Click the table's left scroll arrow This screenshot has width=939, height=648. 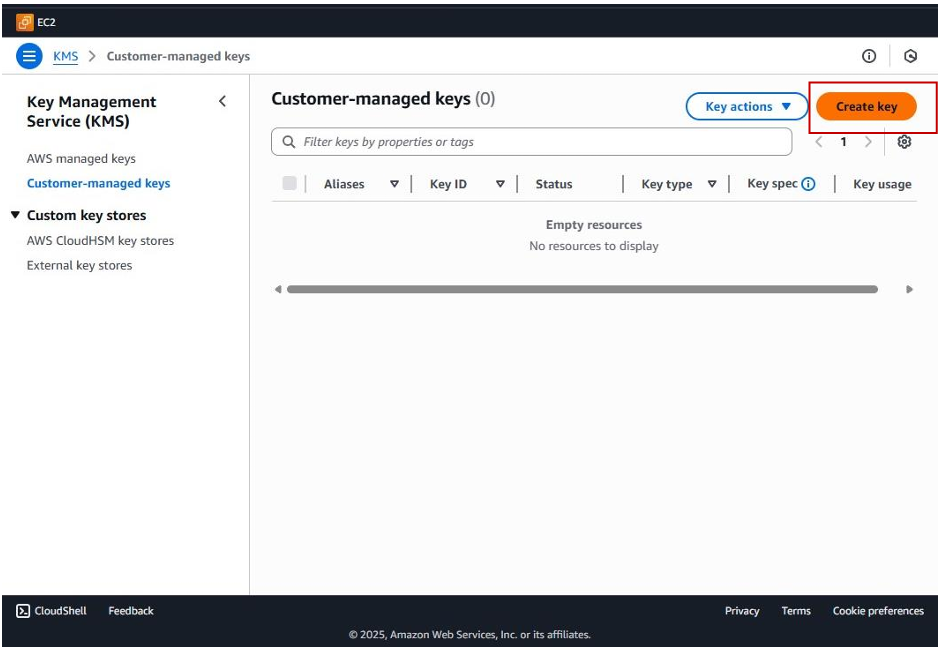[x=278, y=289]
